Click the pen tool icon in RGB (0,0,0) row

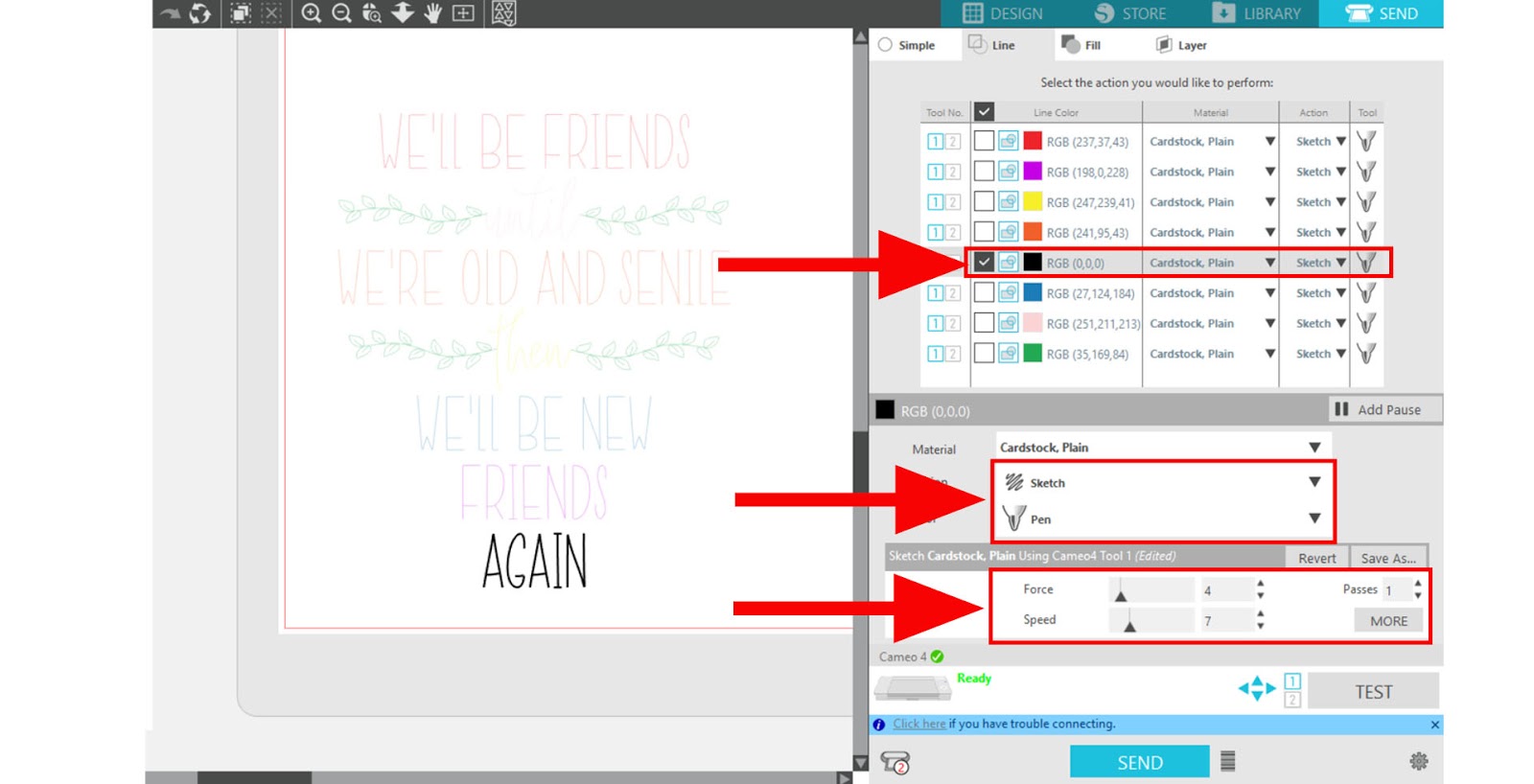click(1366, 263)
